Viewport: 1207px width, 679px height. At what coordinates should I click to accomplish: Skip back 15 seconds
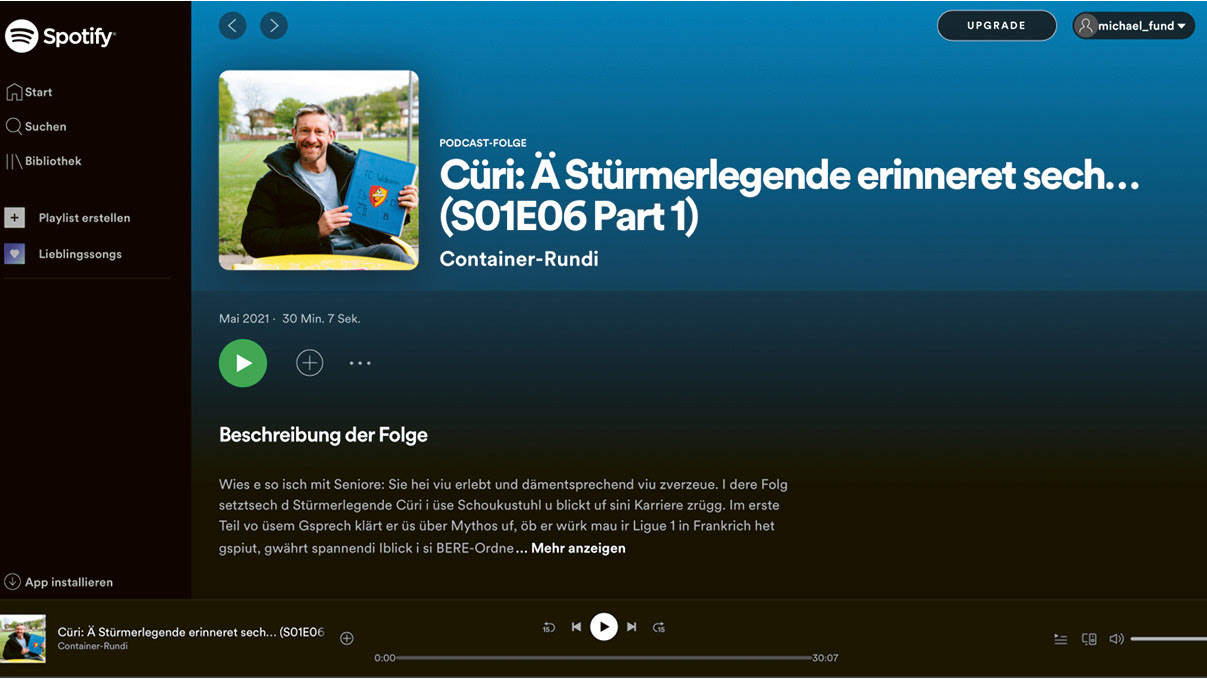[549, 627]
